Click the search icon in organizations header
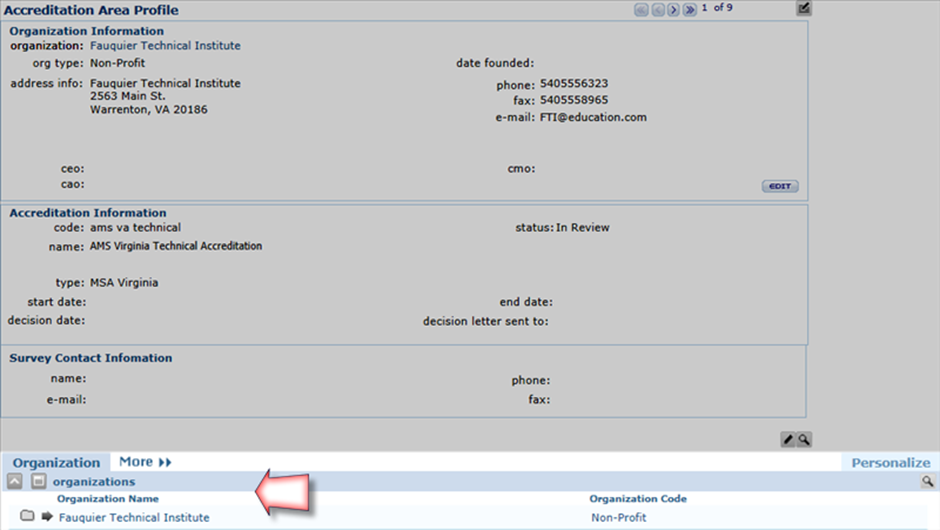 (x=927, y=481)
